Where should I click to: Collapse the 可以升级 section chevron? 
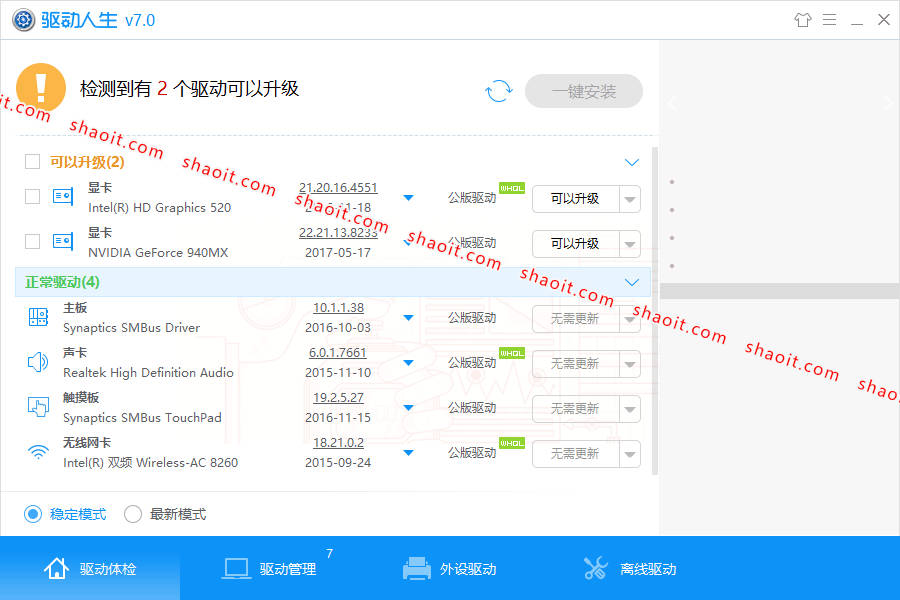point(631,162)
